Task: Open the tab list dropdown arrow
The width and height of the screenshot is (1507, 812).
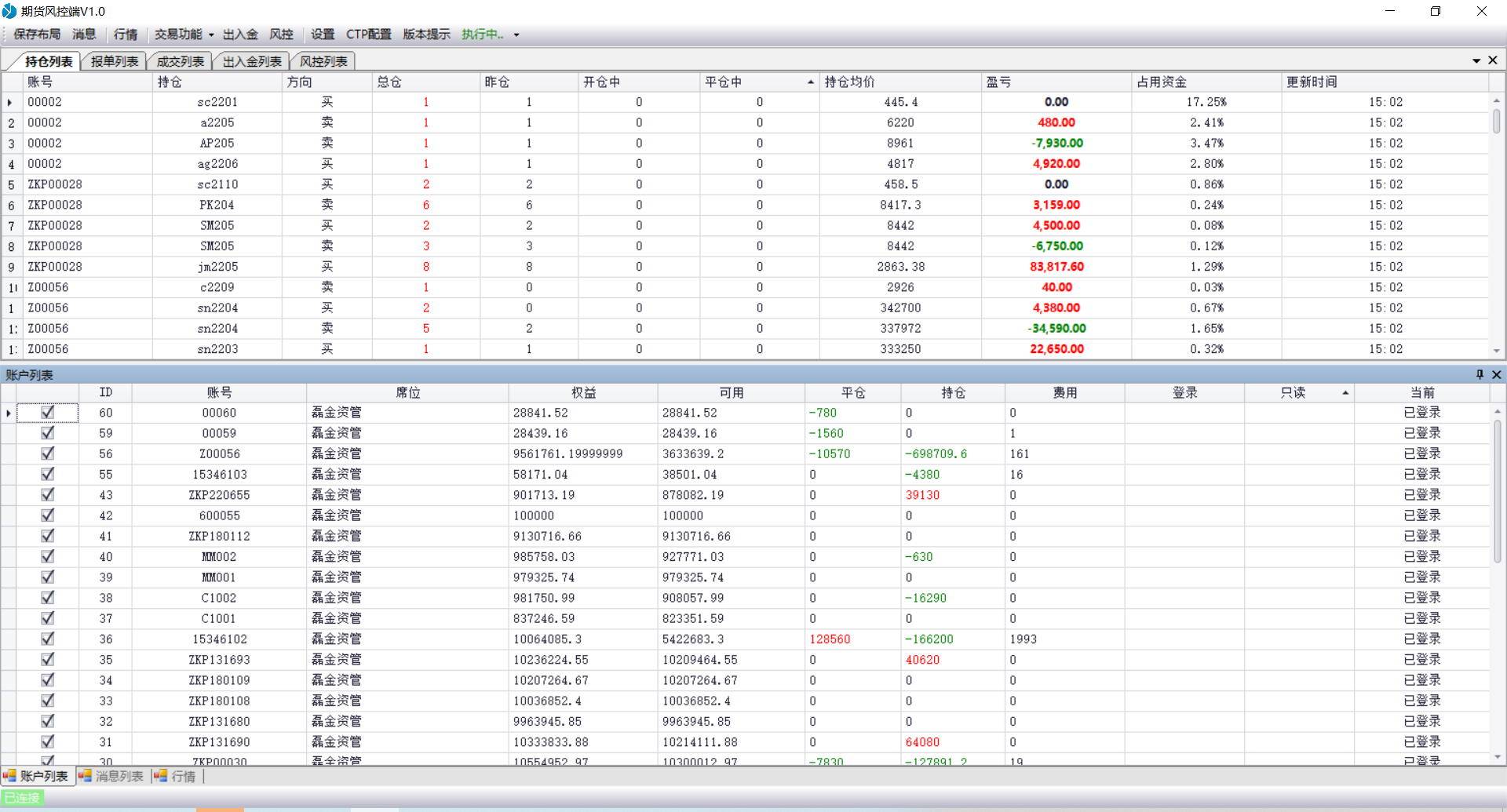Action: (x=1476, y=60)
